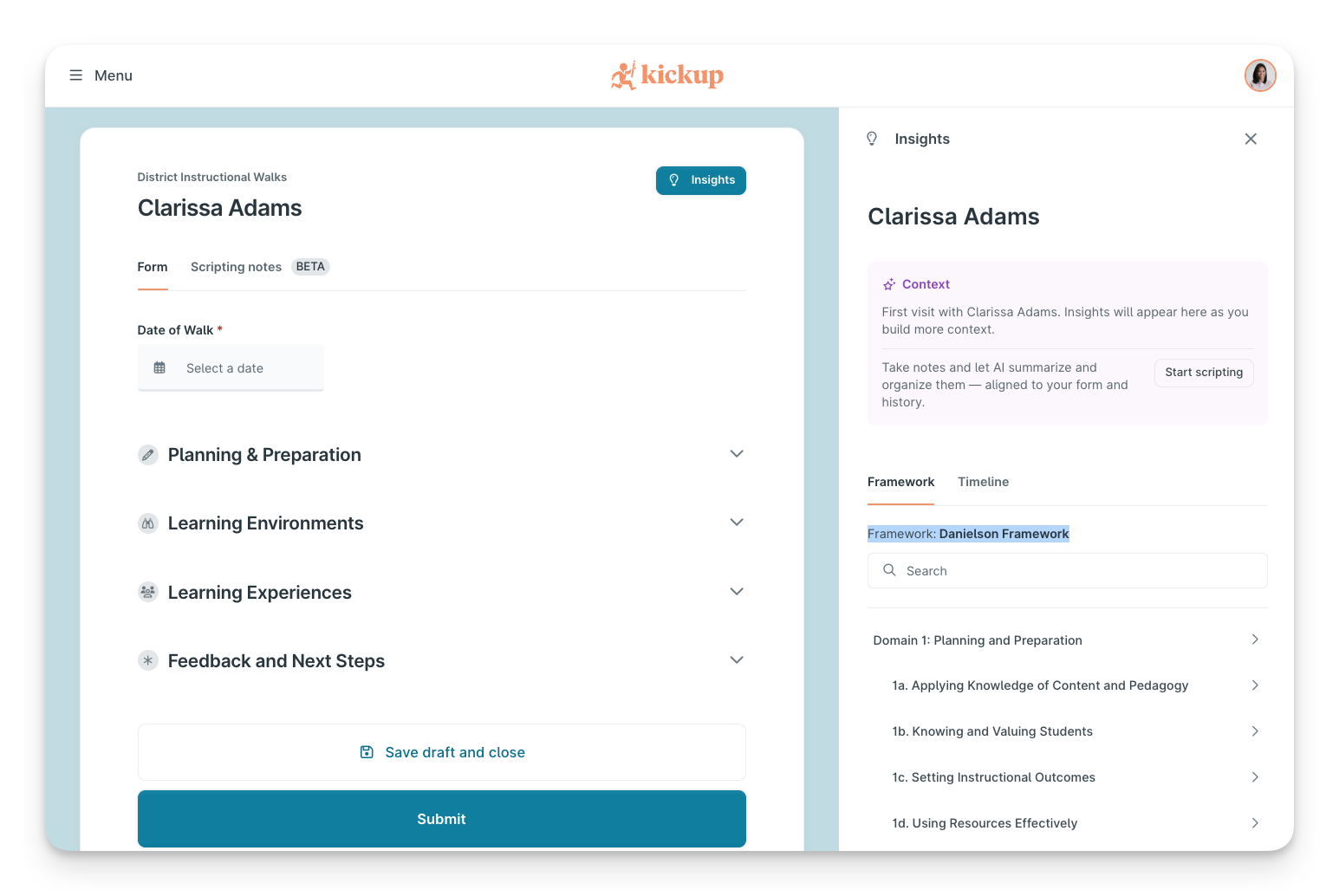Submit the walk form
Screen dimensions: 1339x896
442,819
